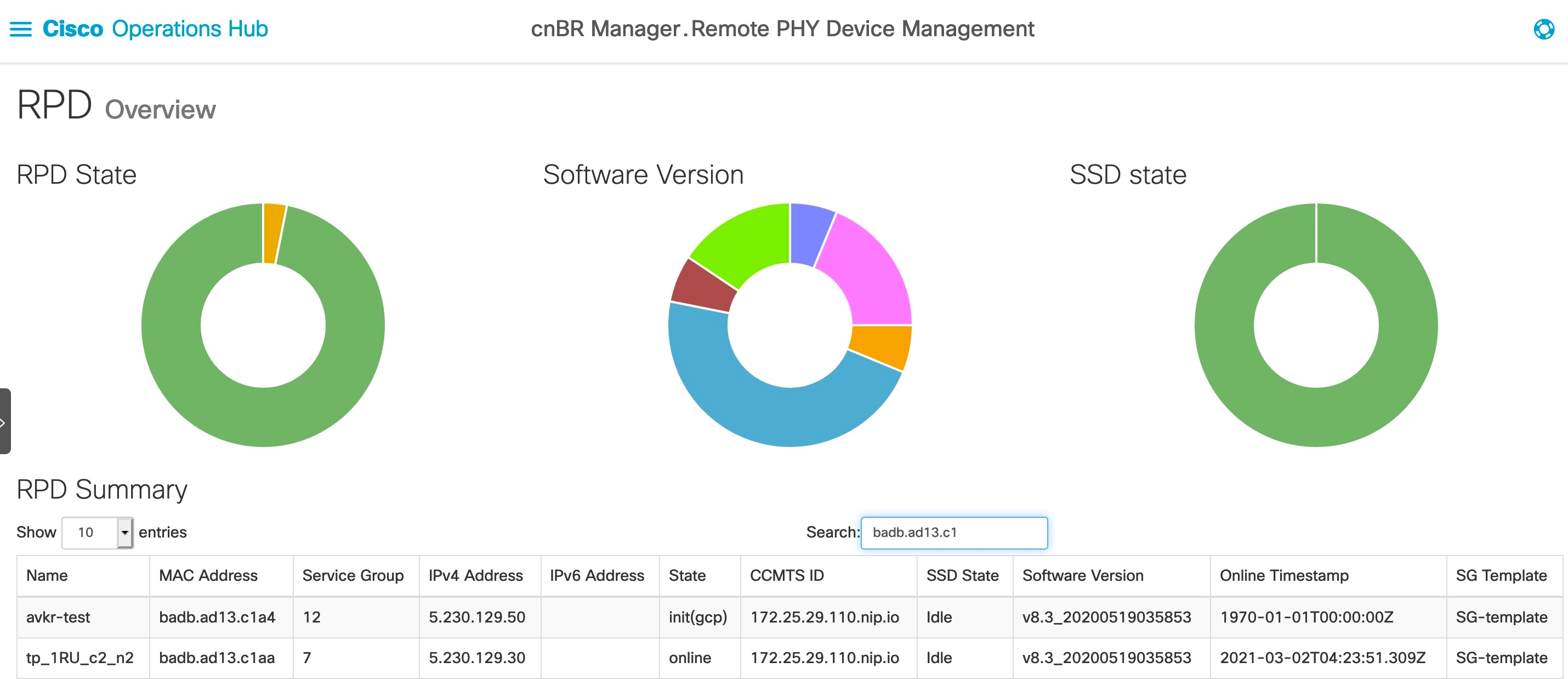Click the Service Group value 7
1568x679 pixels.
pyautogui.click(x=307, y=658)
